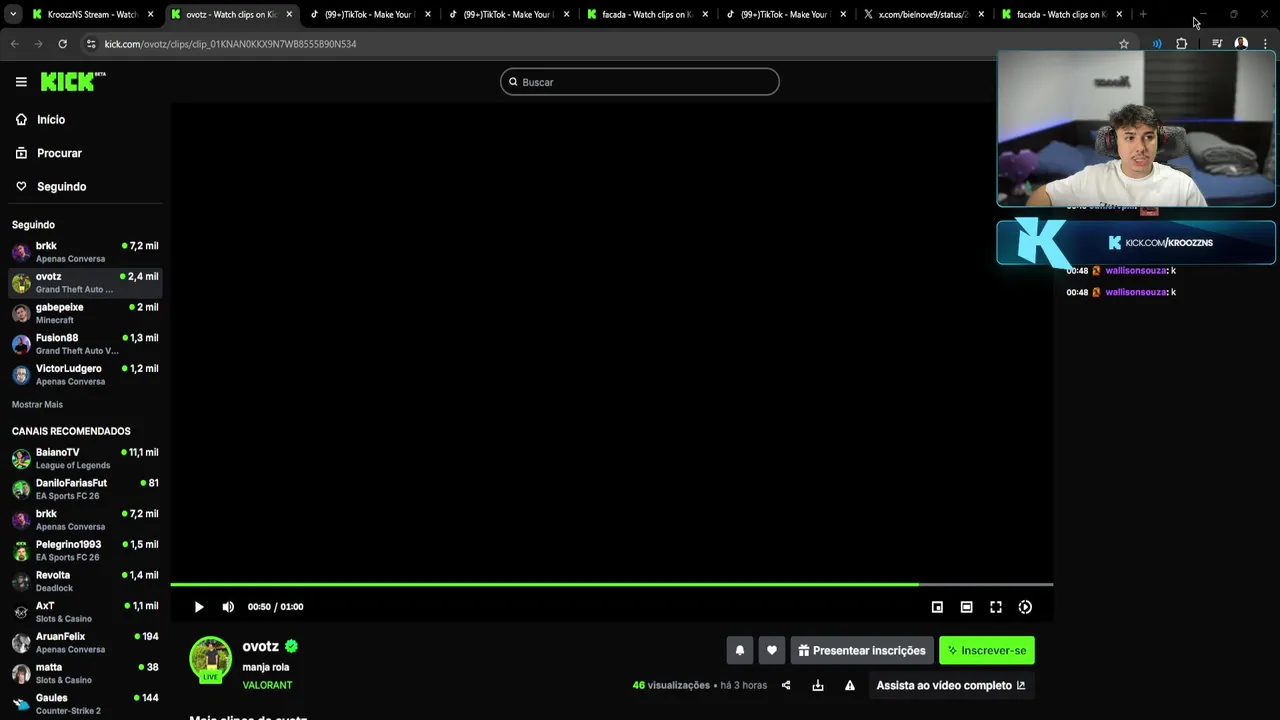This screenshot has width=1280, height=720.
Task: Go to Início in sidebar
Action: pos(86,120)
